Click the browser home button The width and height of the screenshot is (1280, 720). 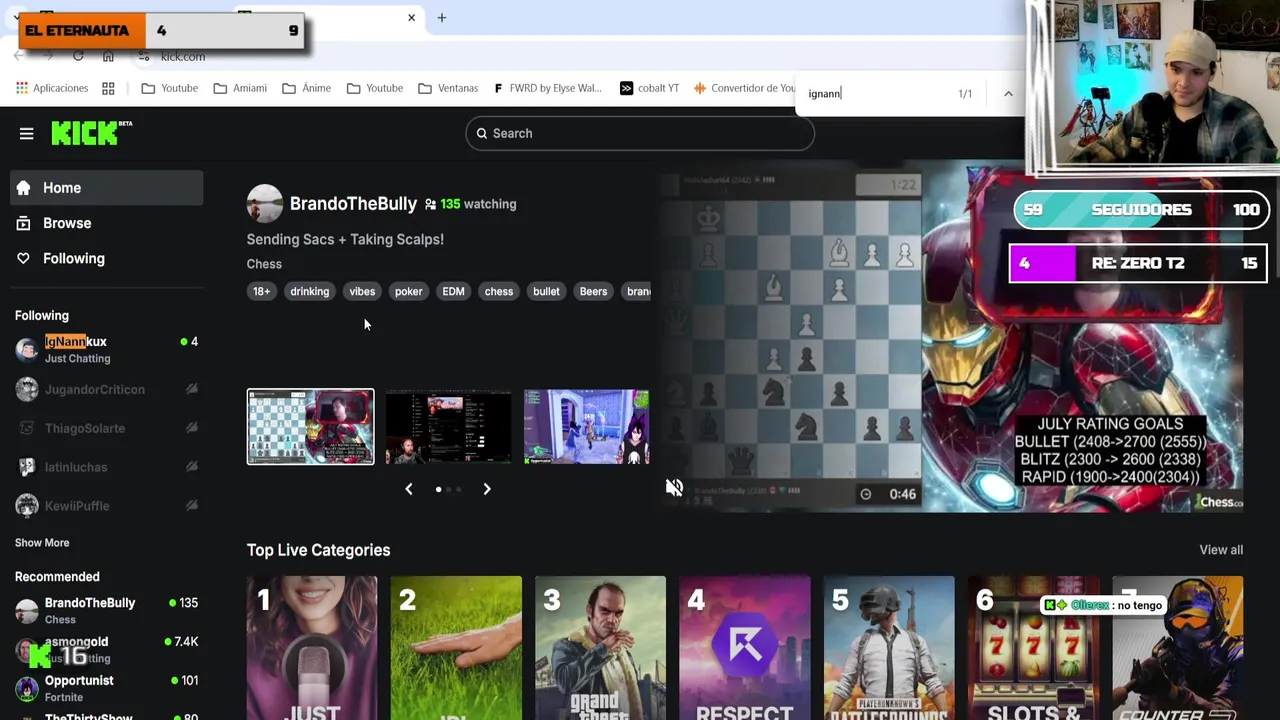(108, 56)
